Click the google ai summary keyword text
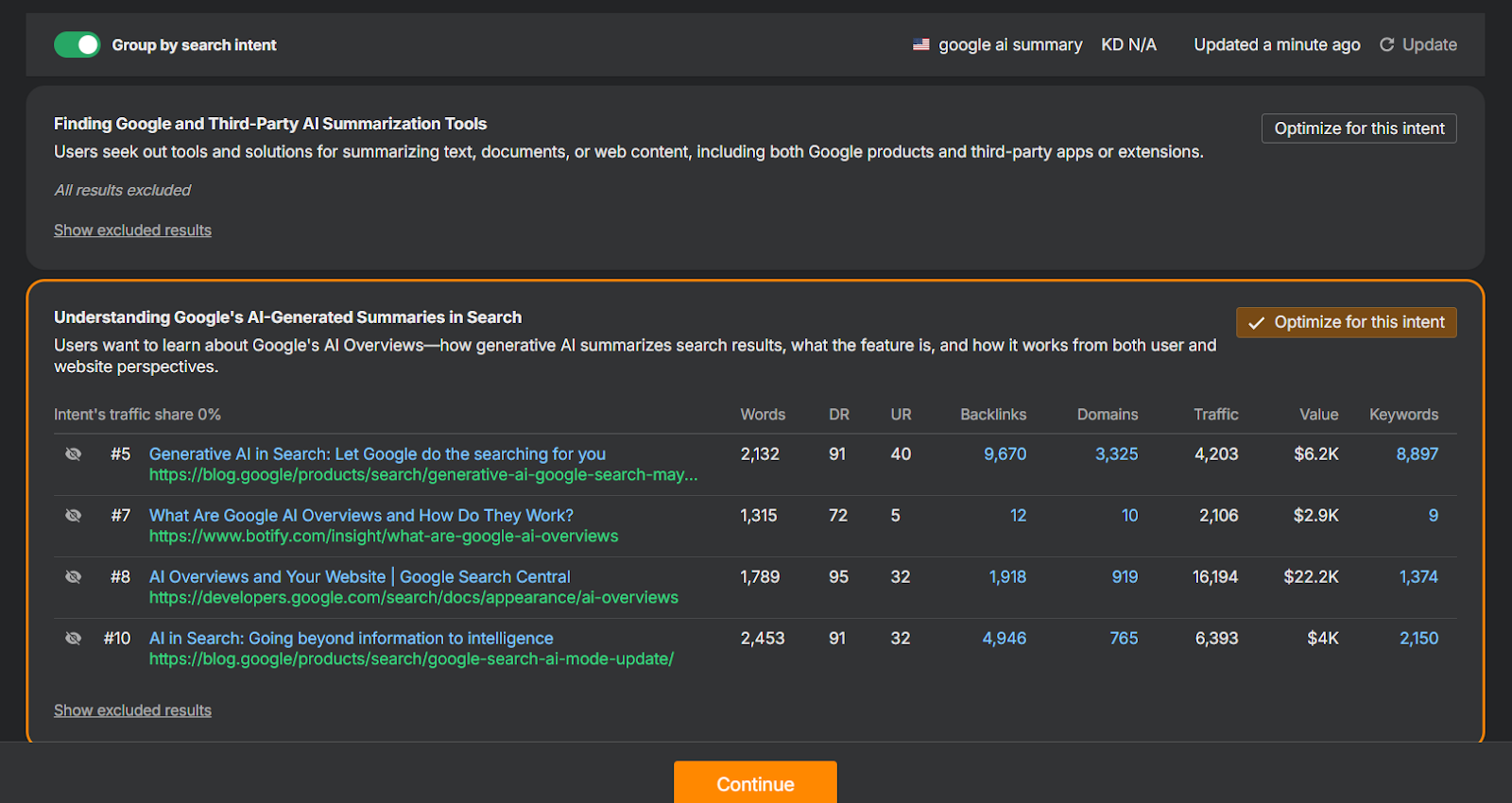 point(1010,44)
